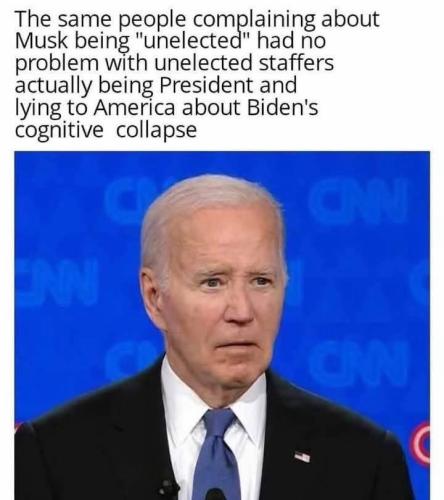
Task: Click the word "President" in the caption
Action: (206, 85)
